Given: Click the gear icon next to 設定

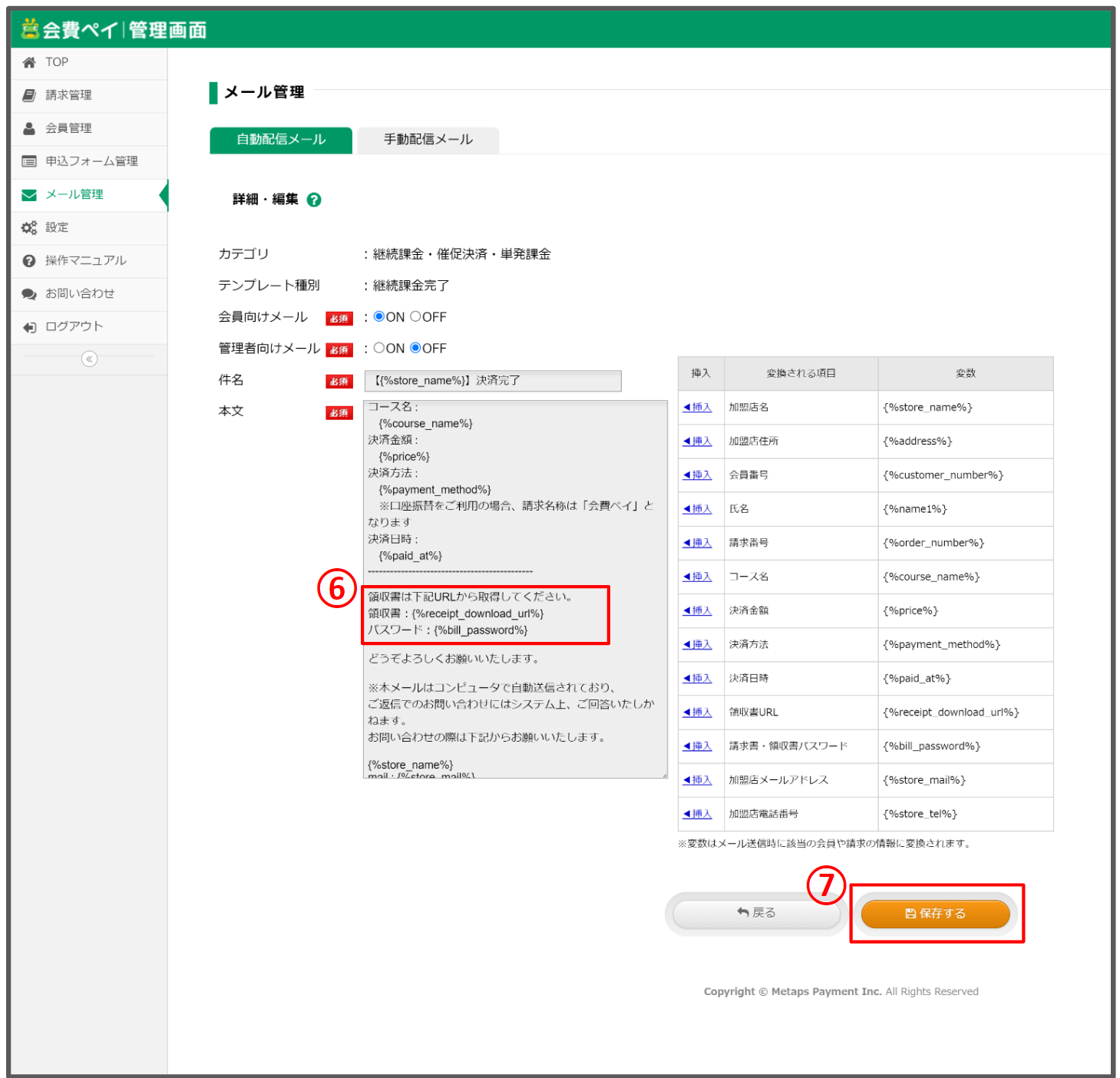Looking at the screenshot, I should (29, 227).
